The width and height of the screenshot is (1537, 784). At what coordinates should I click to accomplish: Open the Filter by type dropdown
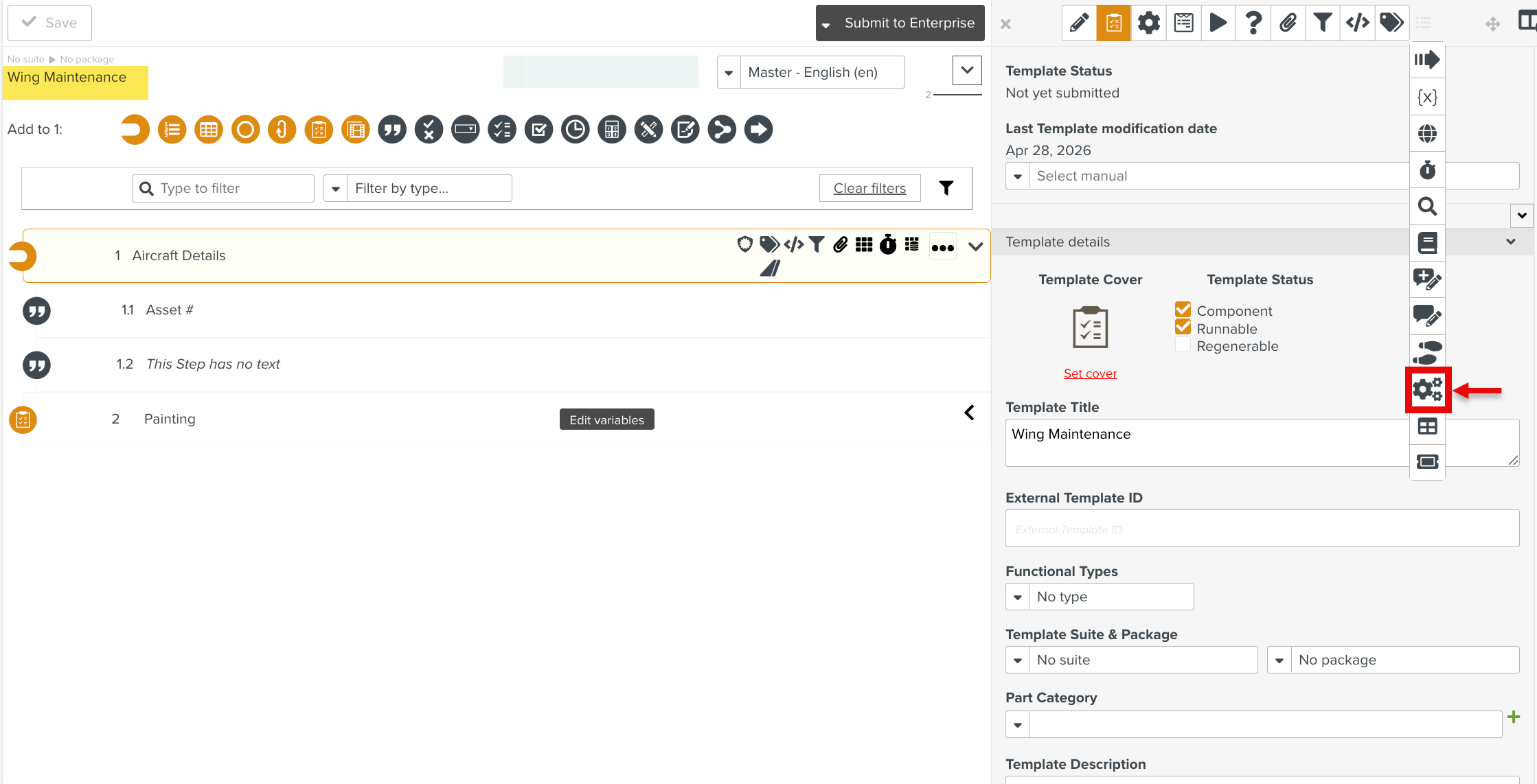click(x=418, y=188)
